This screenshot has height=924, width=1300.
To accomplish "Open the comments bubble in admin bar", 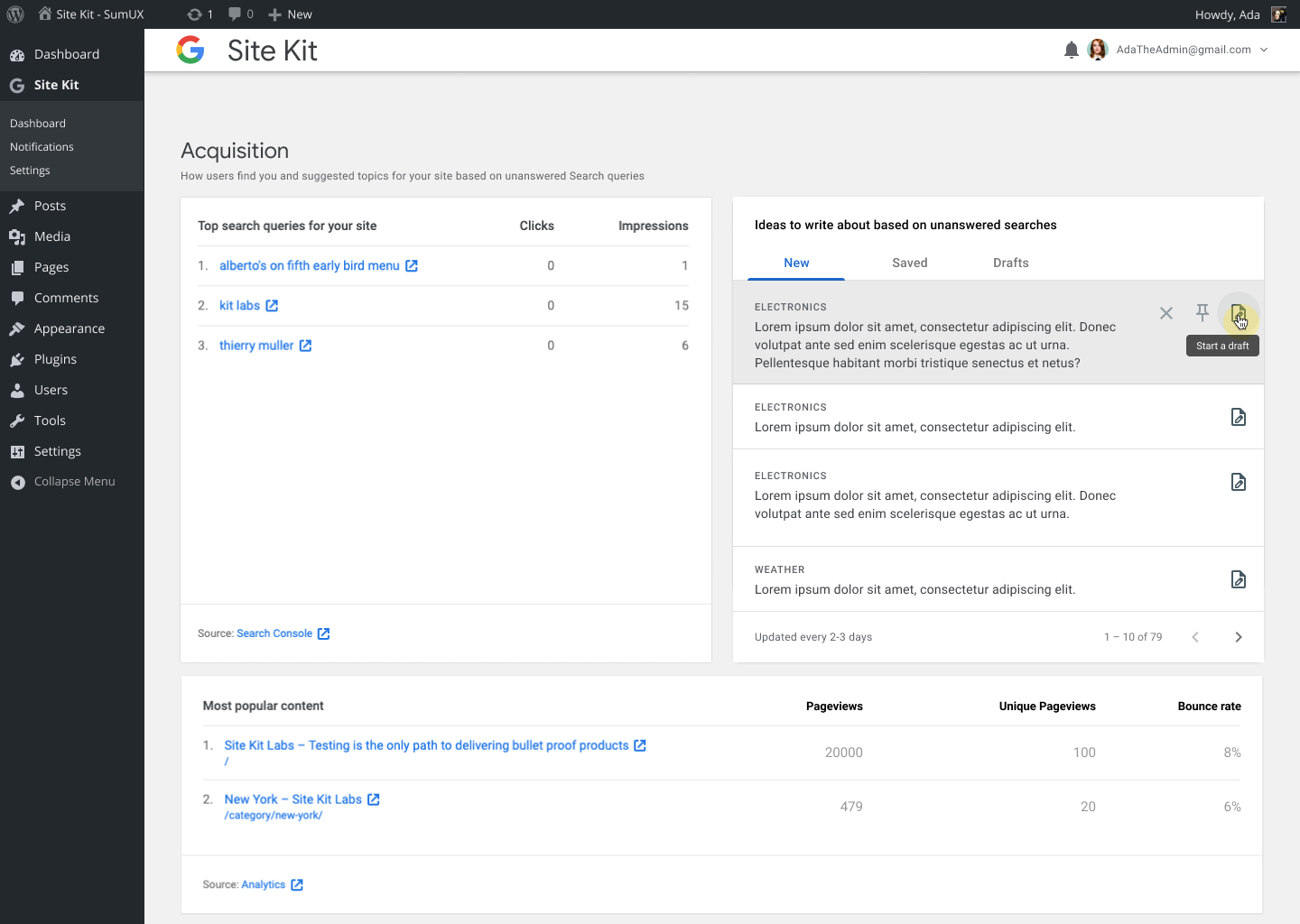I will [x=241, y=14].
